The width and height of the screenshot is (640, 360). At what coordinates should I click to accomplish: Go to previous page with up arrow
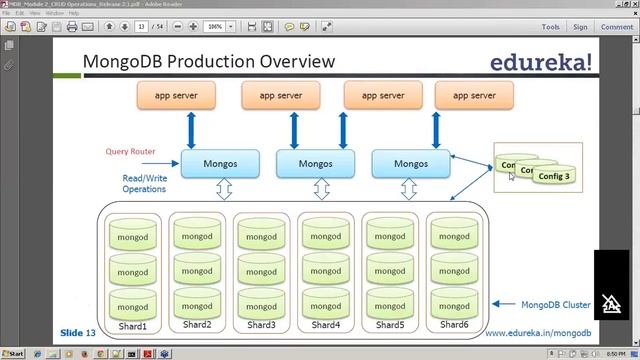109,27
